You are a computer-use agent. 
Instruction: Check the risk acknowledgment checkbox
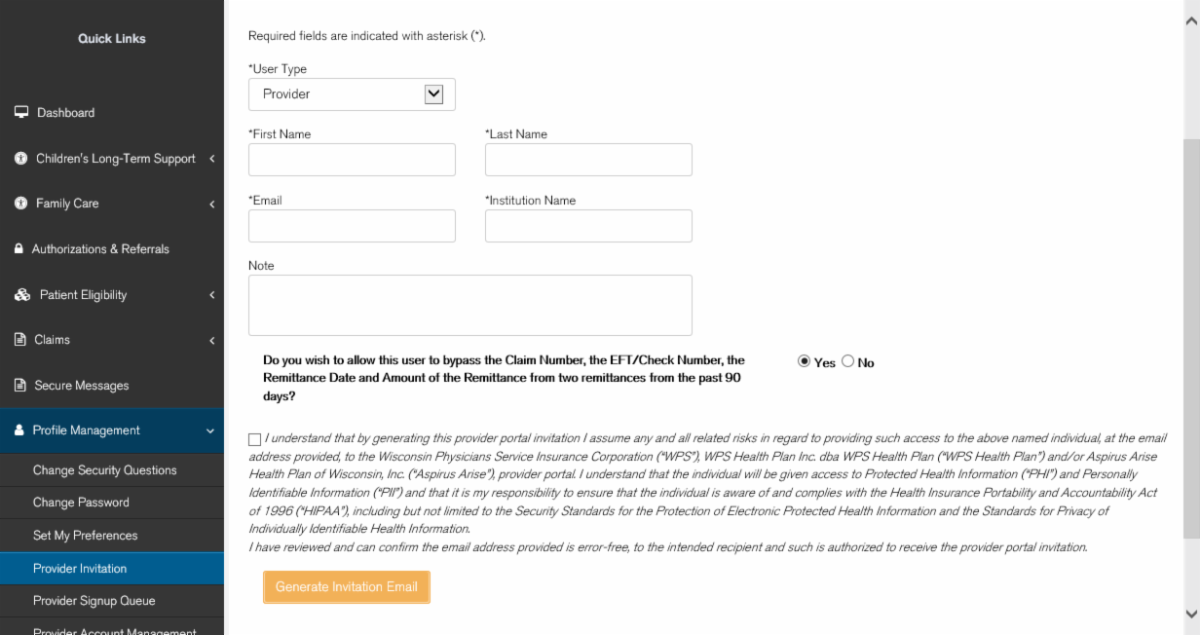[255, 439]
